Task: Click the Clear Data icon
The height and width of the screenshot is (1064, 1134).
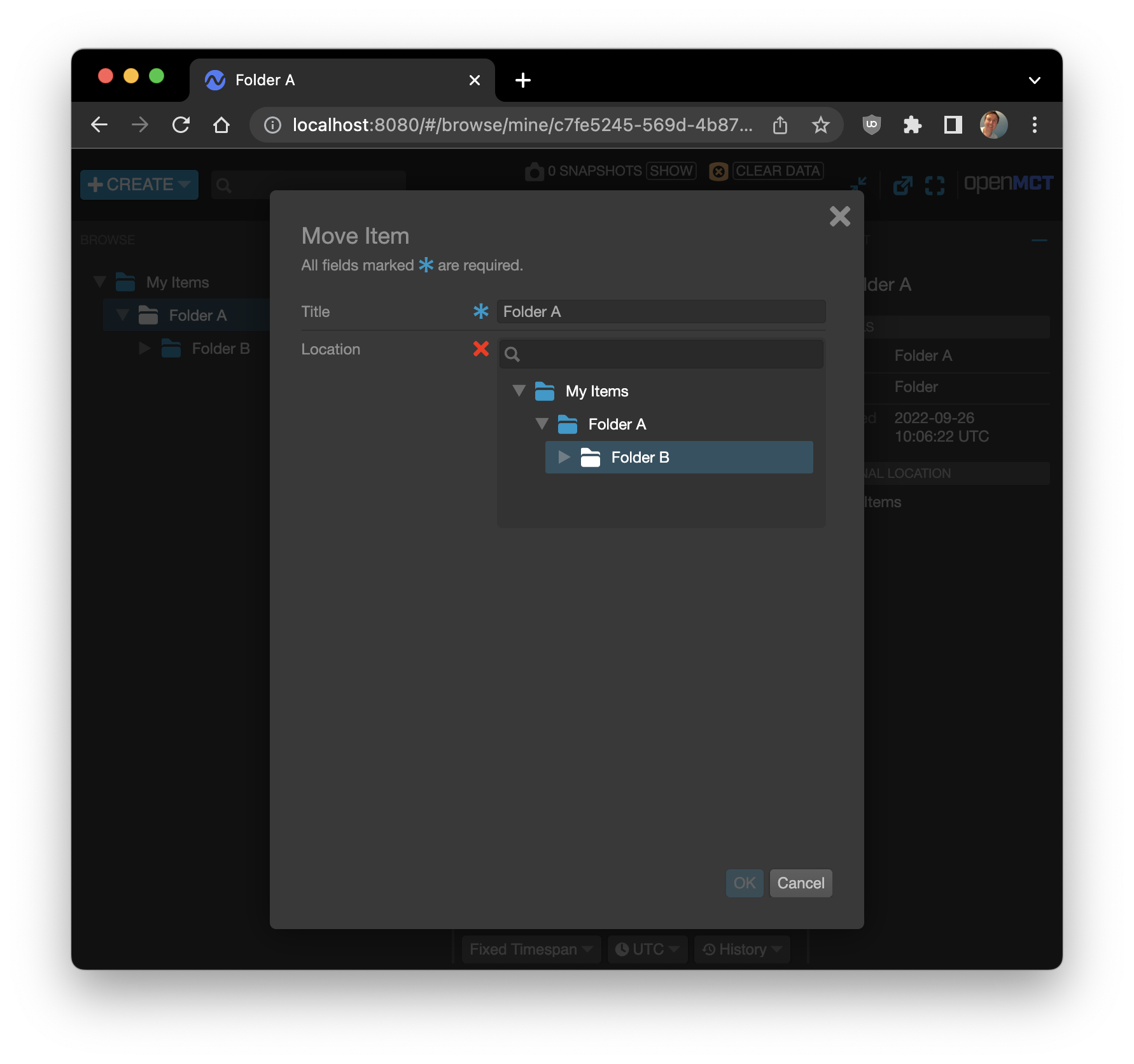Action: pos(718,172)
